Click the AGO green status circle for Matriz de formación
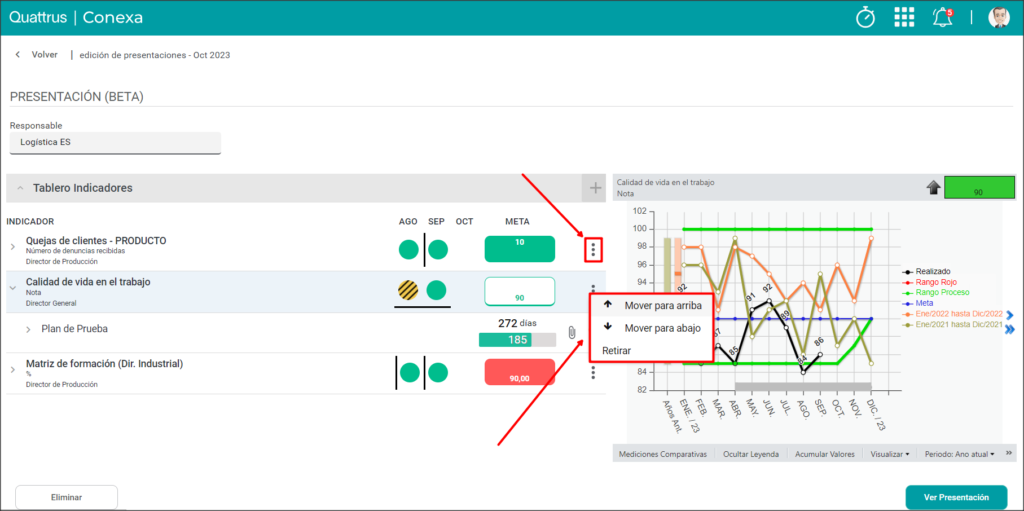The width and height of the screenshot is (1024, 511). (x=409, y=372)
